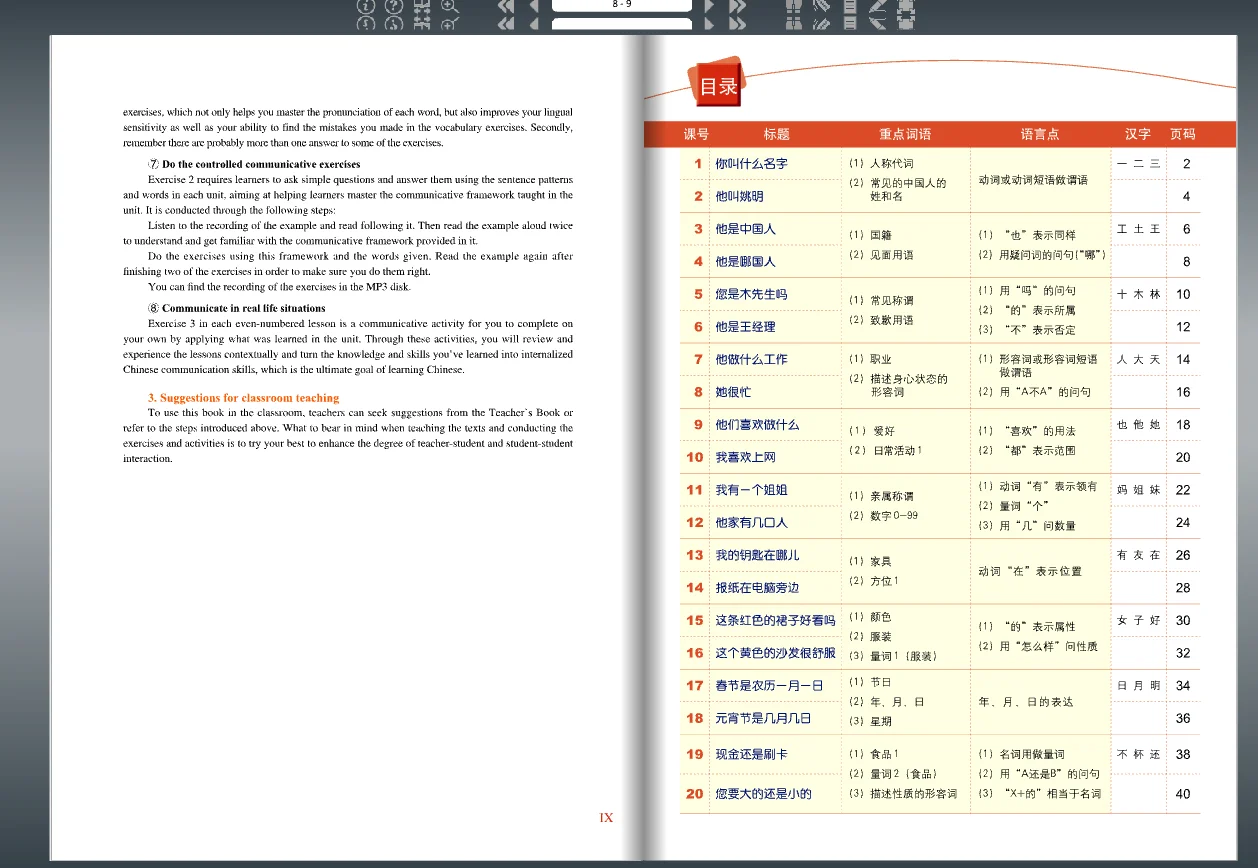The image size is (1258, 868).
Task: Click heading 'Communicate in real life situations'
Action: point(243,308)
